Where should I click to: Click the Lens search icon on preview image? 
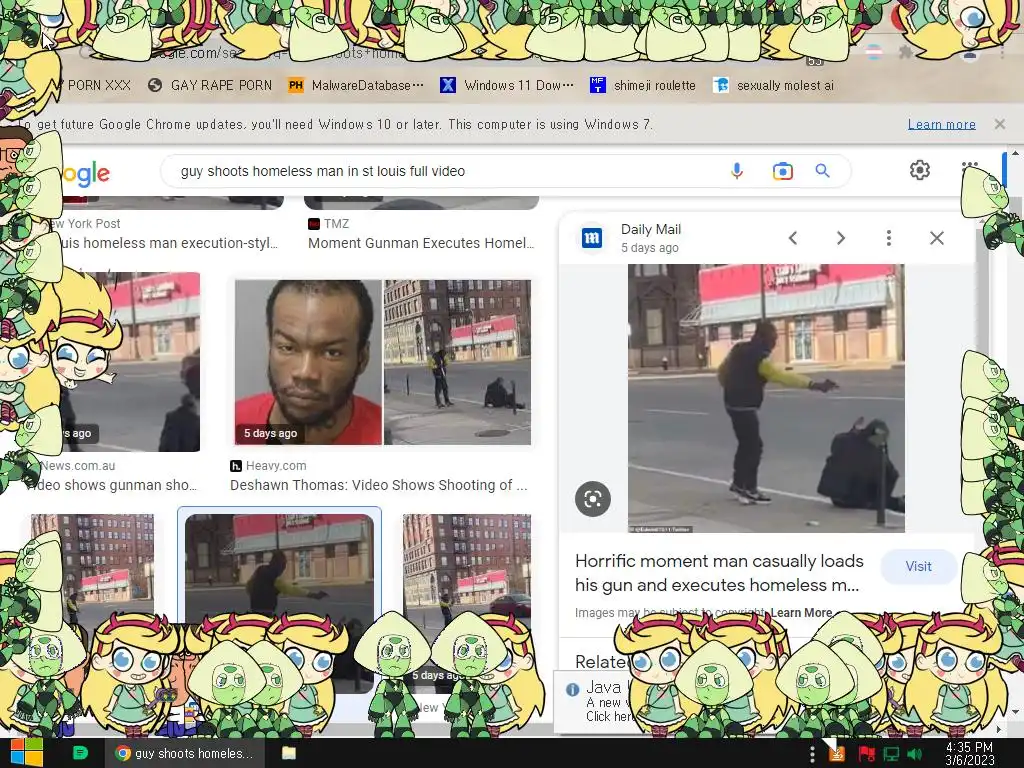[592, 499]
